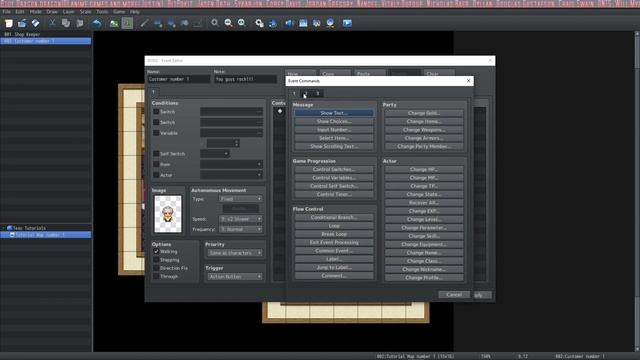Open the movement Speed dropdown
The image size is (640, 360).
(241, 219)
